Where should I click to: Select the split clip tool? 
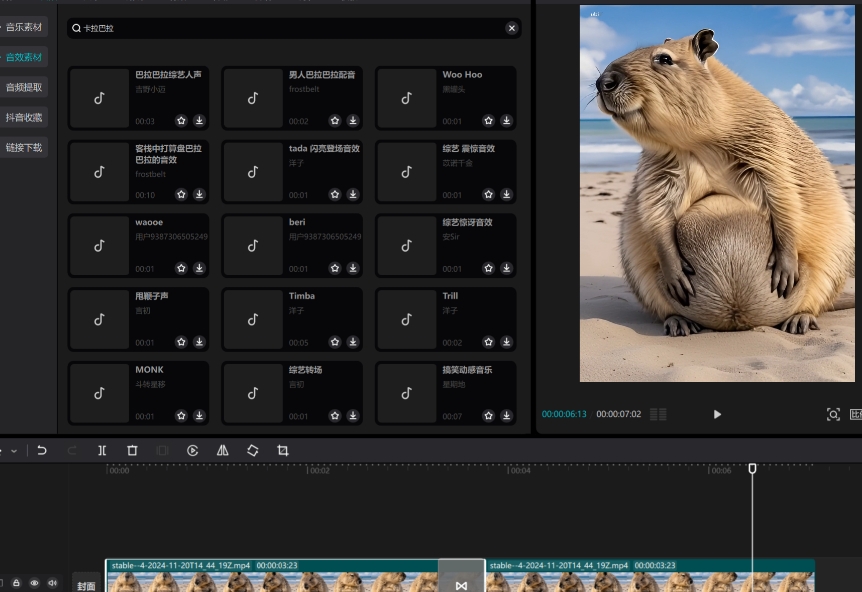(x=102, y=451)
